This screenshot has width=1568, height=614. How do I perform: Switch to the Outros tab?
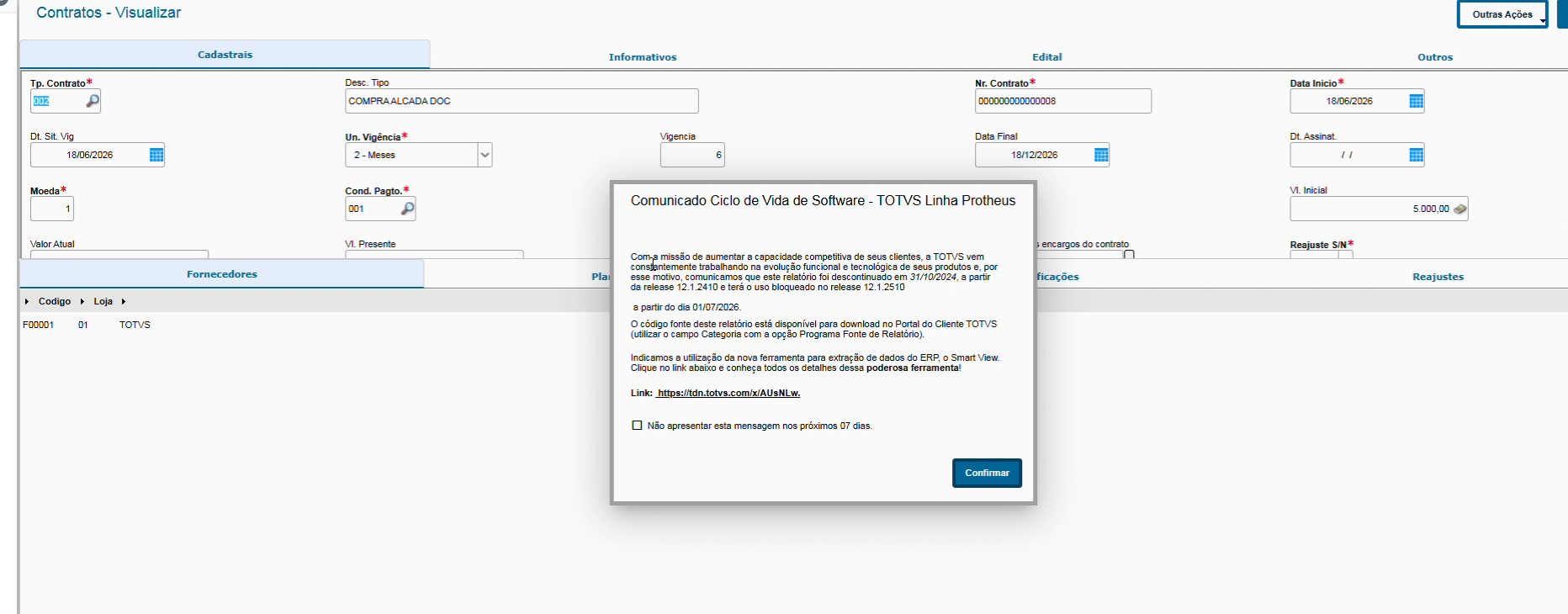click(1435, 57)
